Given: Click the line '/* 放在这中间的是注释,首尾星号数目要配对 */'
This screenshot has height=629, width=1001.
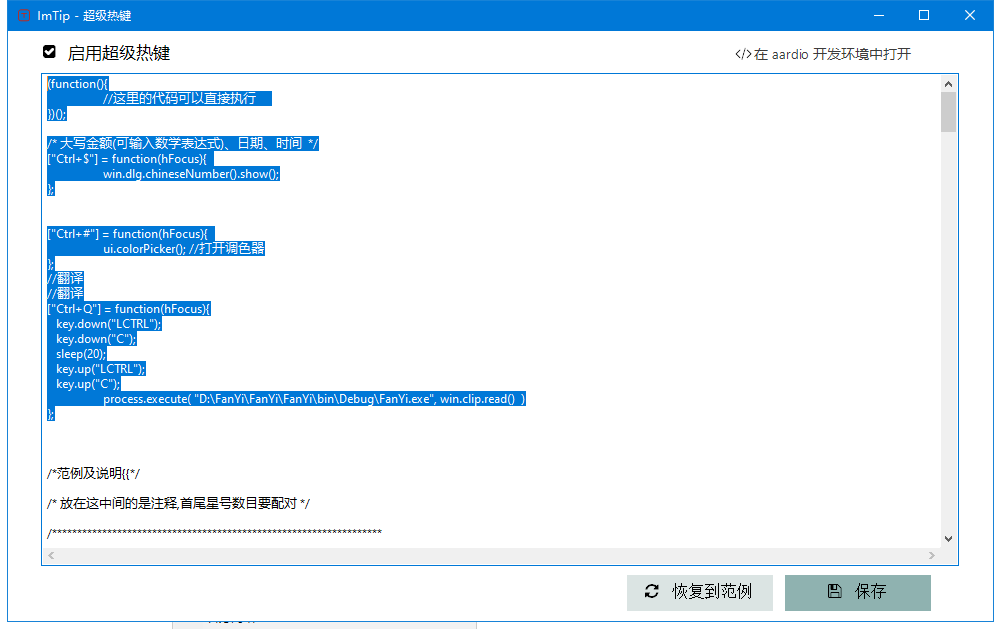Looking at the screenshot, I should tap(178, 503).
